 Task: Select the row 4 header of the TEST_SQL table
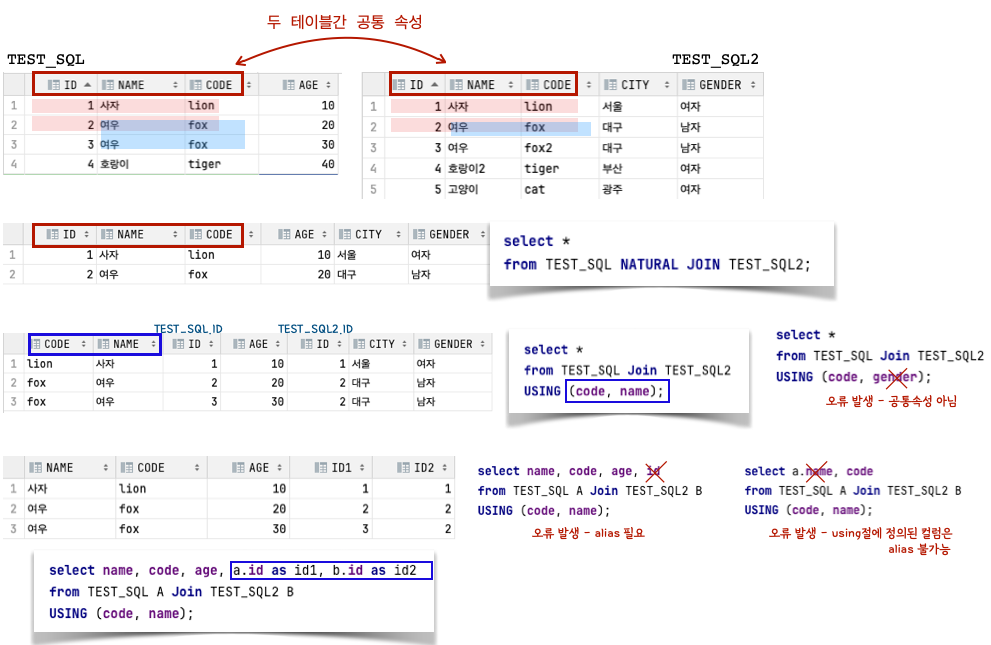pyautogui.click(x=14, y=164)
